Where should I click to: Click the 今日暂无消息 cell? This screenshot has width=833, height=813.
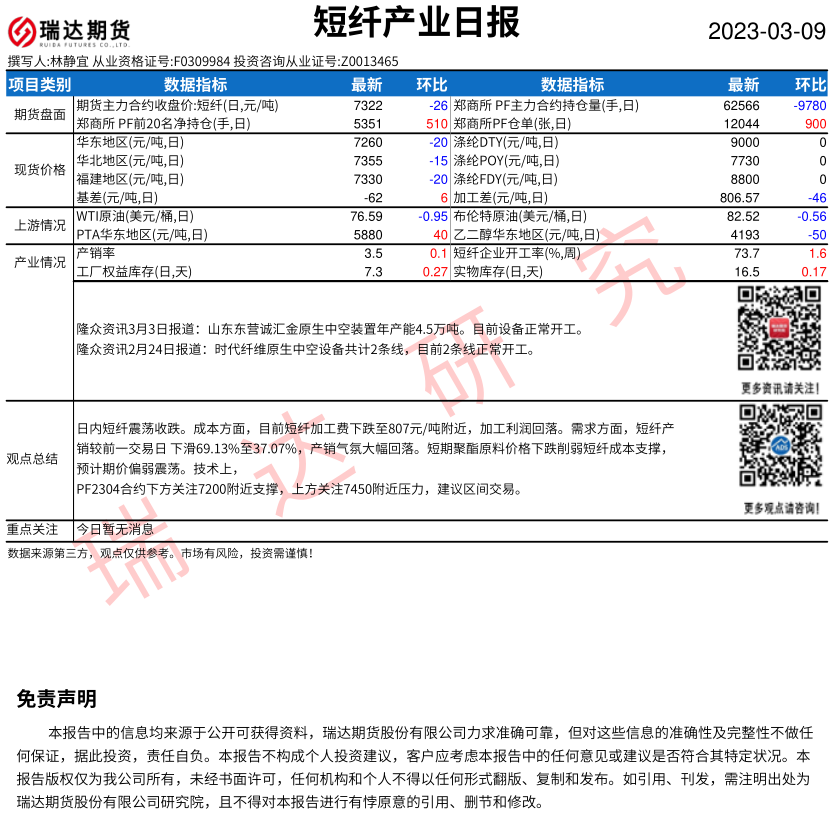coord(115,529)
